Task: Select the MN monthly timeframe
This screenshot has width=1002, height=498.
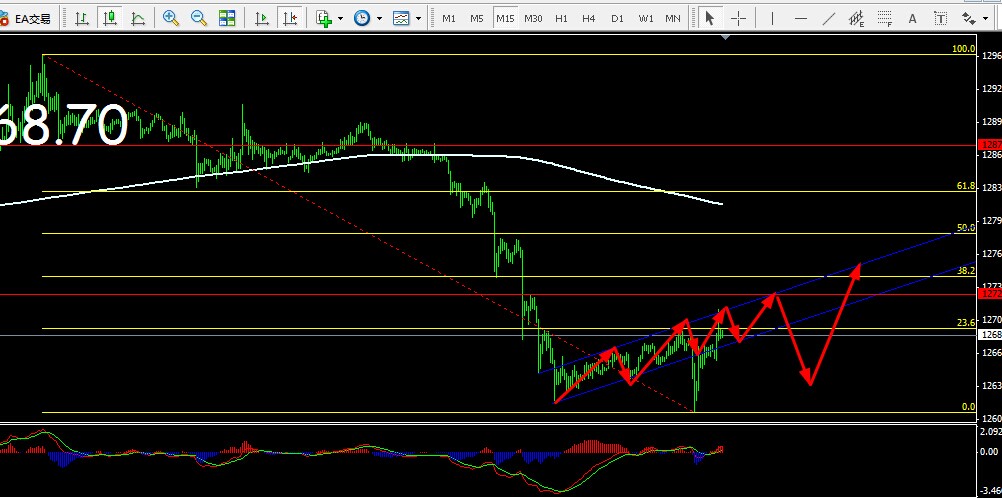Action: tap(673, 19)
